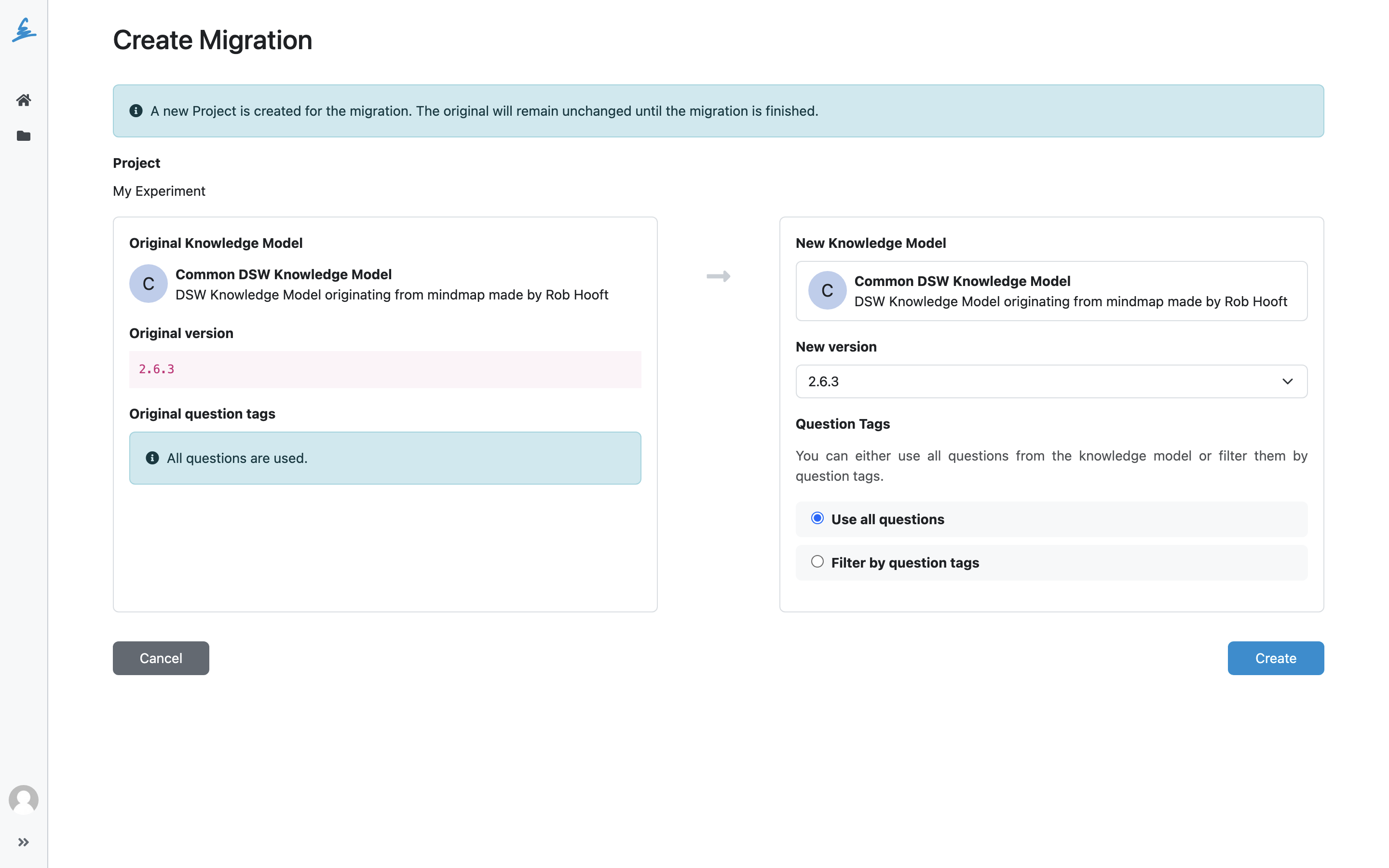Click the New version dropdown chevron
Viewport: 1389px width, 868px height.
(x=1287, y=381)
